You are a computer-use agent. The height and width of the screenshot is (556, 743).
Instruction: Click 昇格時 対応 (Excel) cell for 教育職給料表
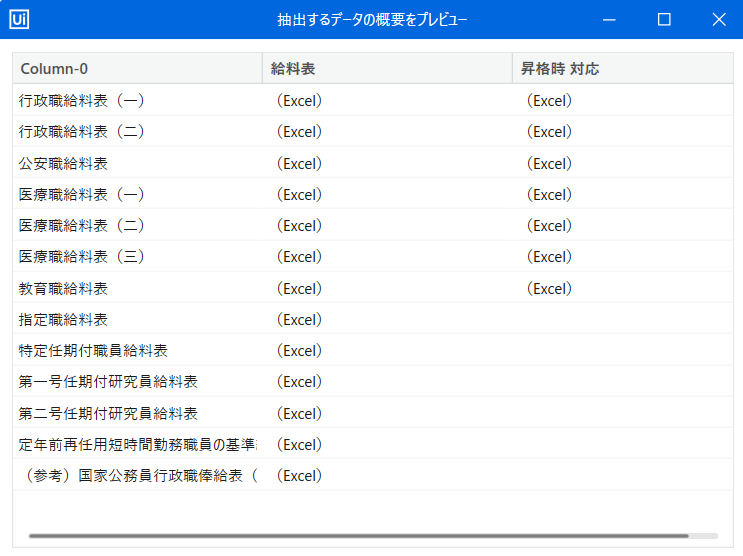click(x=623, y=288)
